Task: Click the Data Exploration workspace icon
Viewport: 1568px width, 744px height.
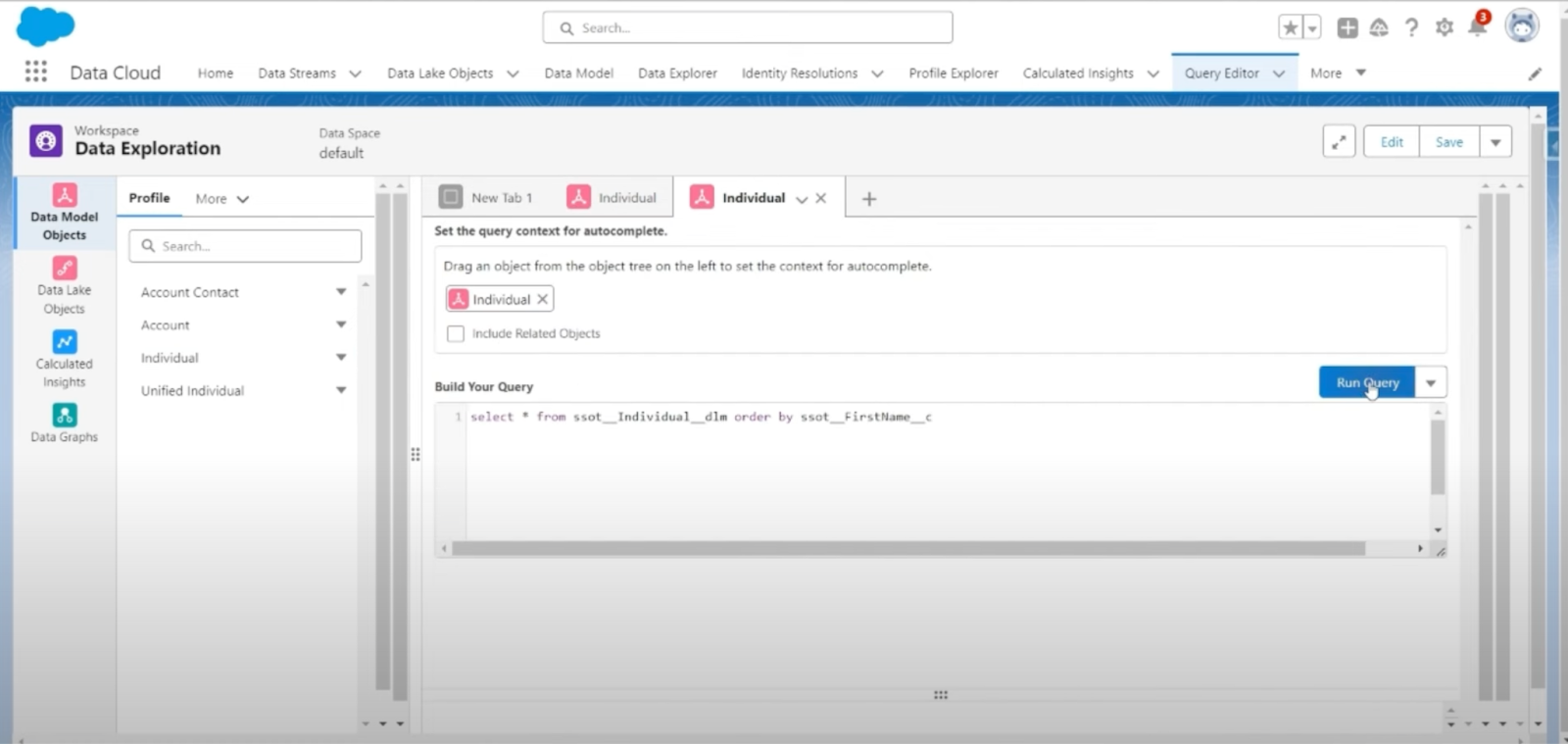Action: [45, 141]
